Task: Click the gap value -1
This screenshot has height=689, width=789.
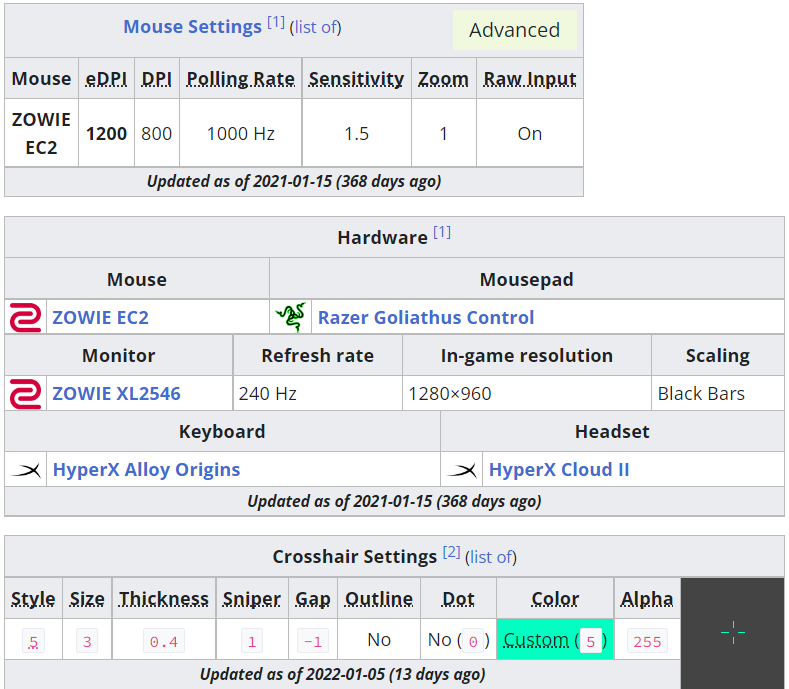Action: click(x=312, y=641)
